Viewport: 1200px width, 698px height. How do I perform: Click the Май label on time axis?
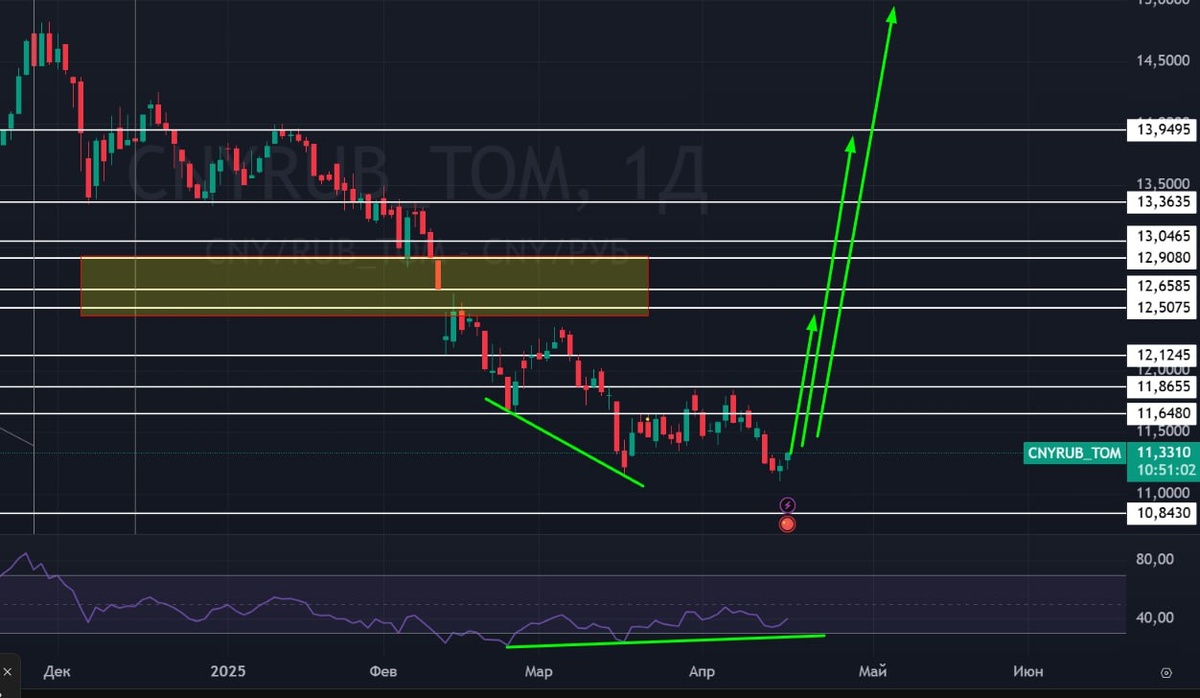[873, 671]
